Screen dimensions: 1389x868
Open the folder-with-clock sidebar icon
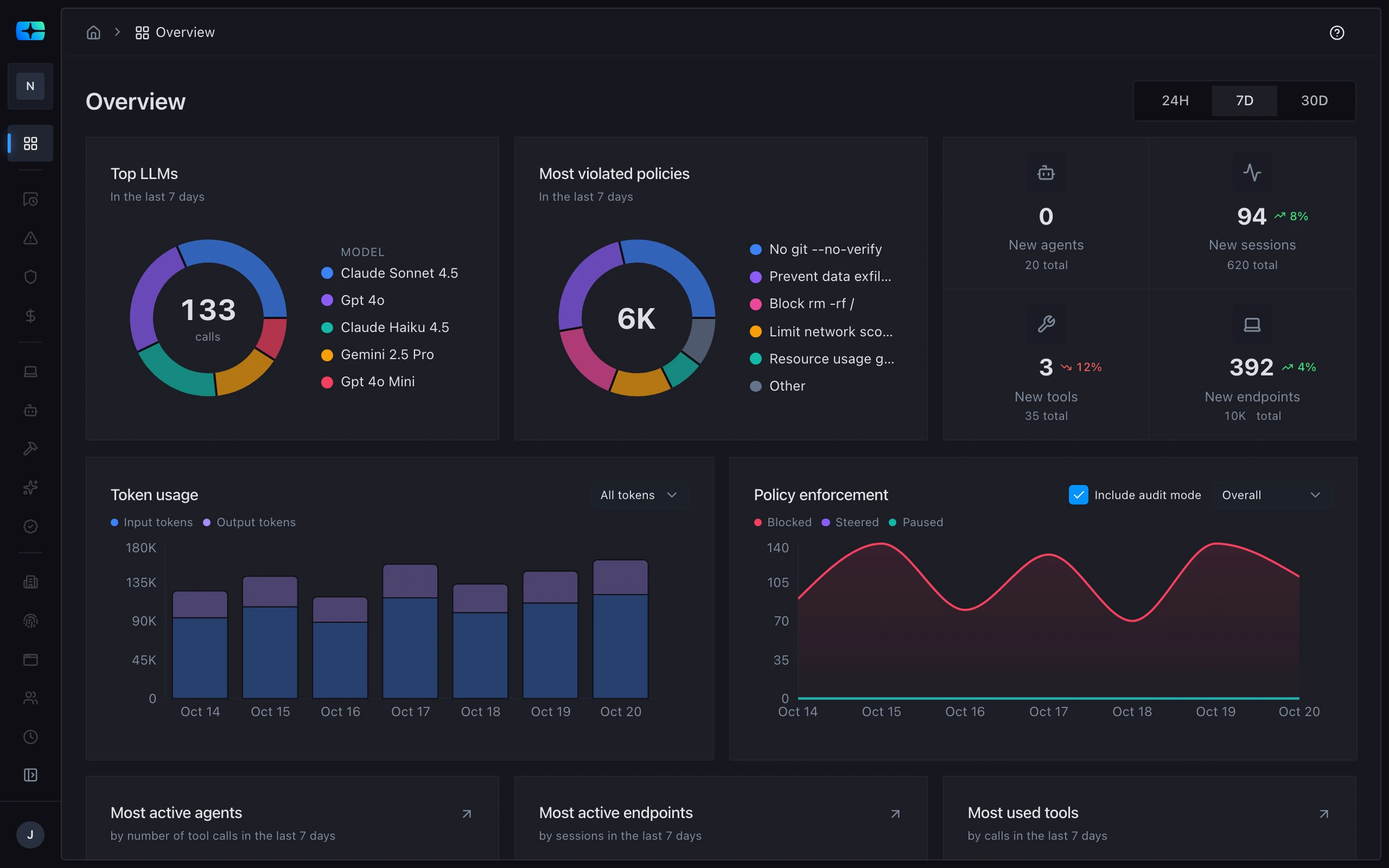(x=30, y=199)
